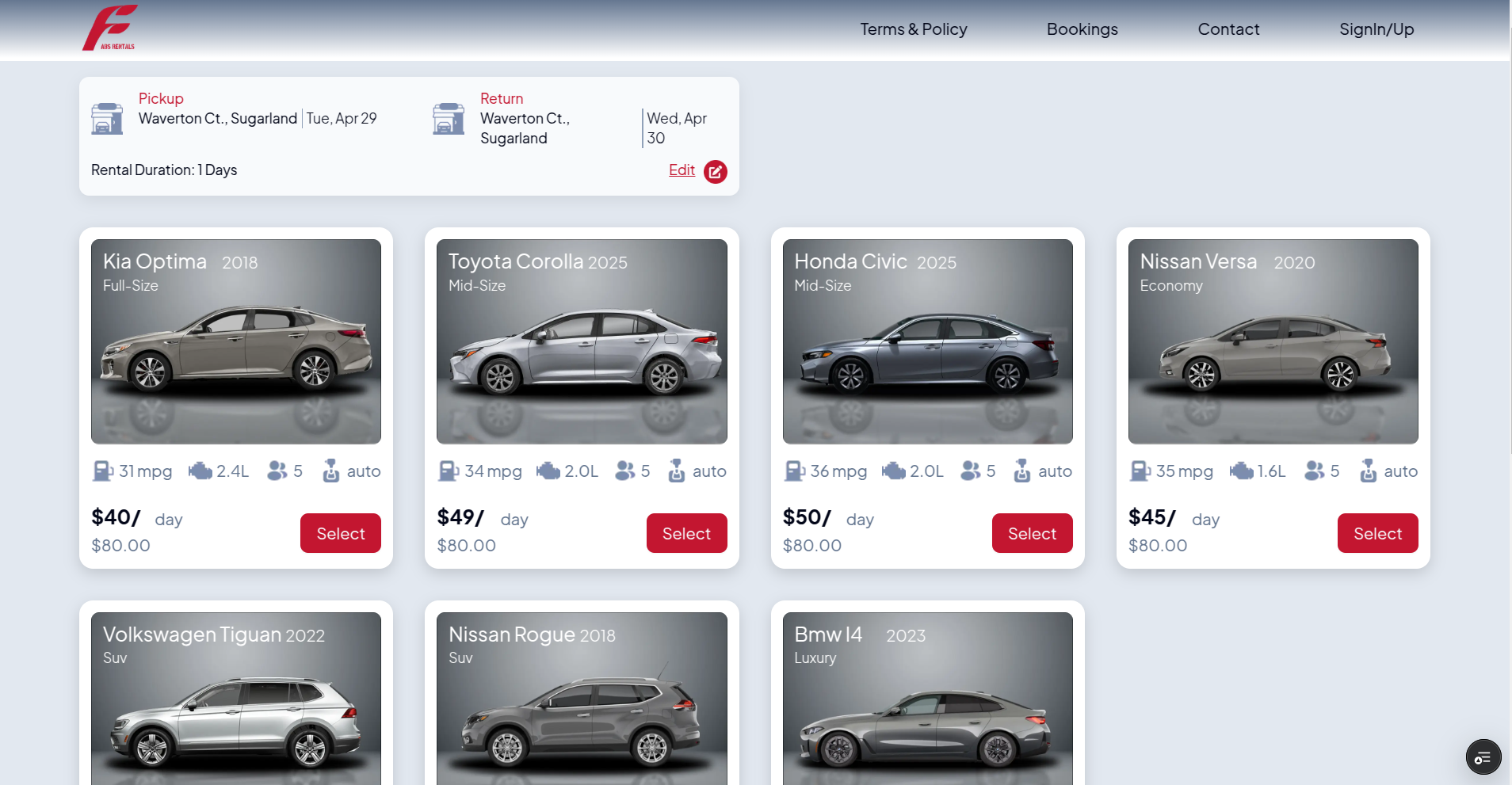The image size is (1512, 785).
Task: Click Toyota Corolla transmission icon
Action: 677,471
